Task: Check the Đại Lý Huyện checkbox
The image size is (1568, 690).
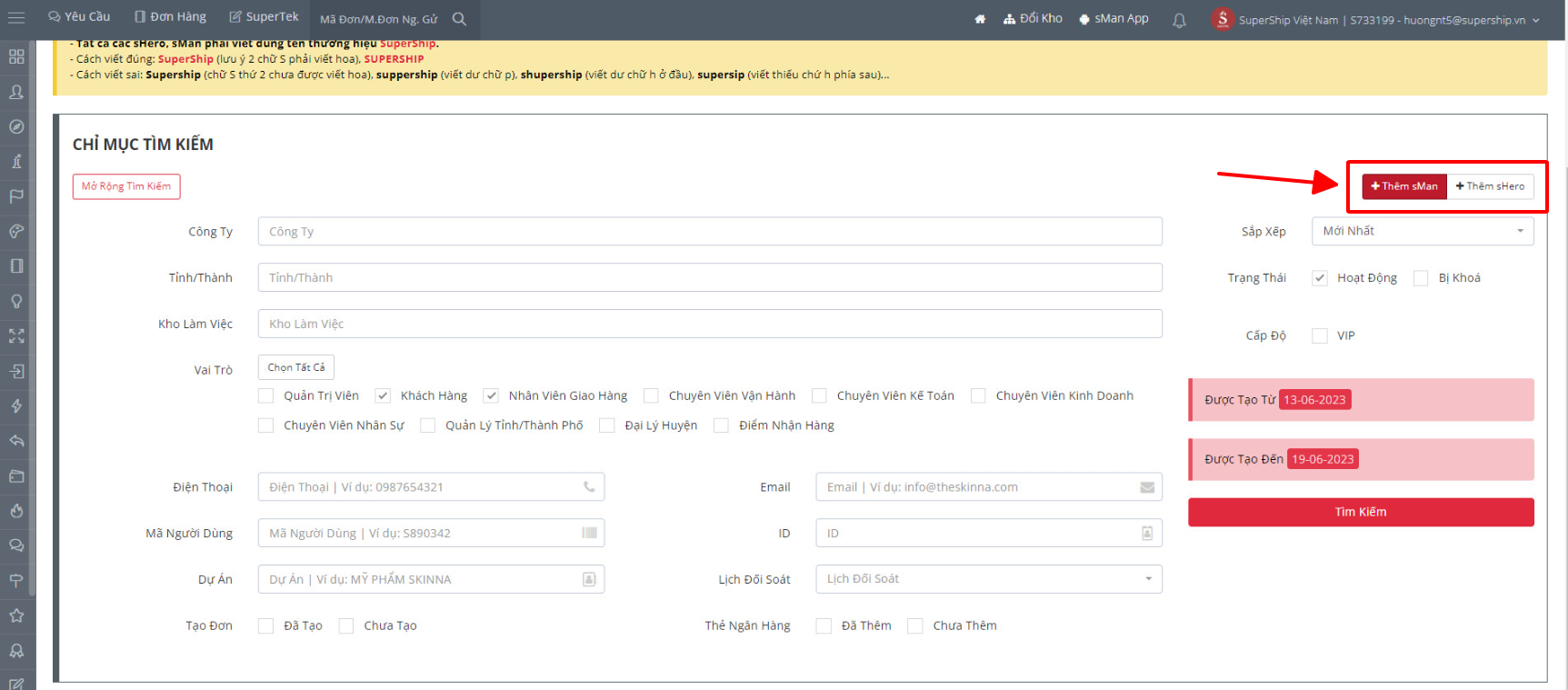Action: pyautogui.click(x=607, y=425)
